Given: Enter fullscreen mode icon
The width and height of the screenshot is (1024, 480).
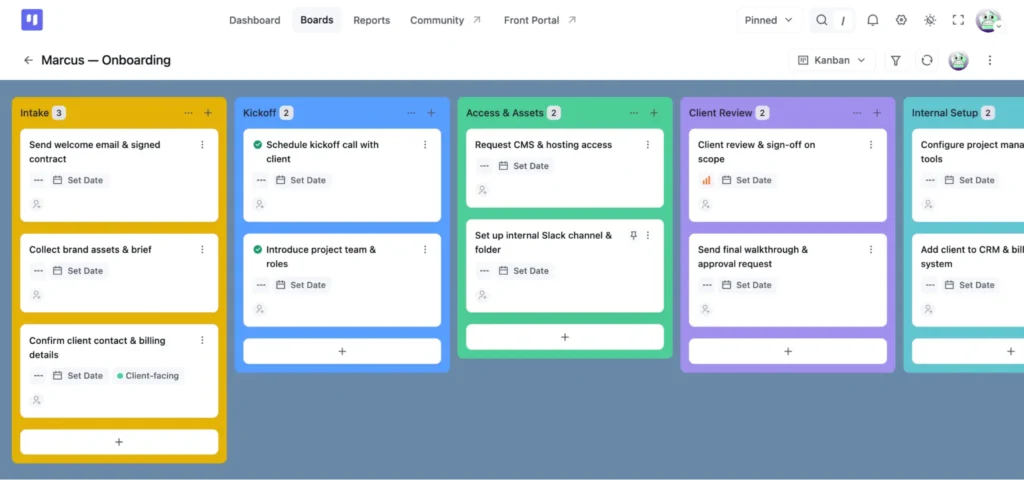Looking at the screenshot, I should [958, 20].
